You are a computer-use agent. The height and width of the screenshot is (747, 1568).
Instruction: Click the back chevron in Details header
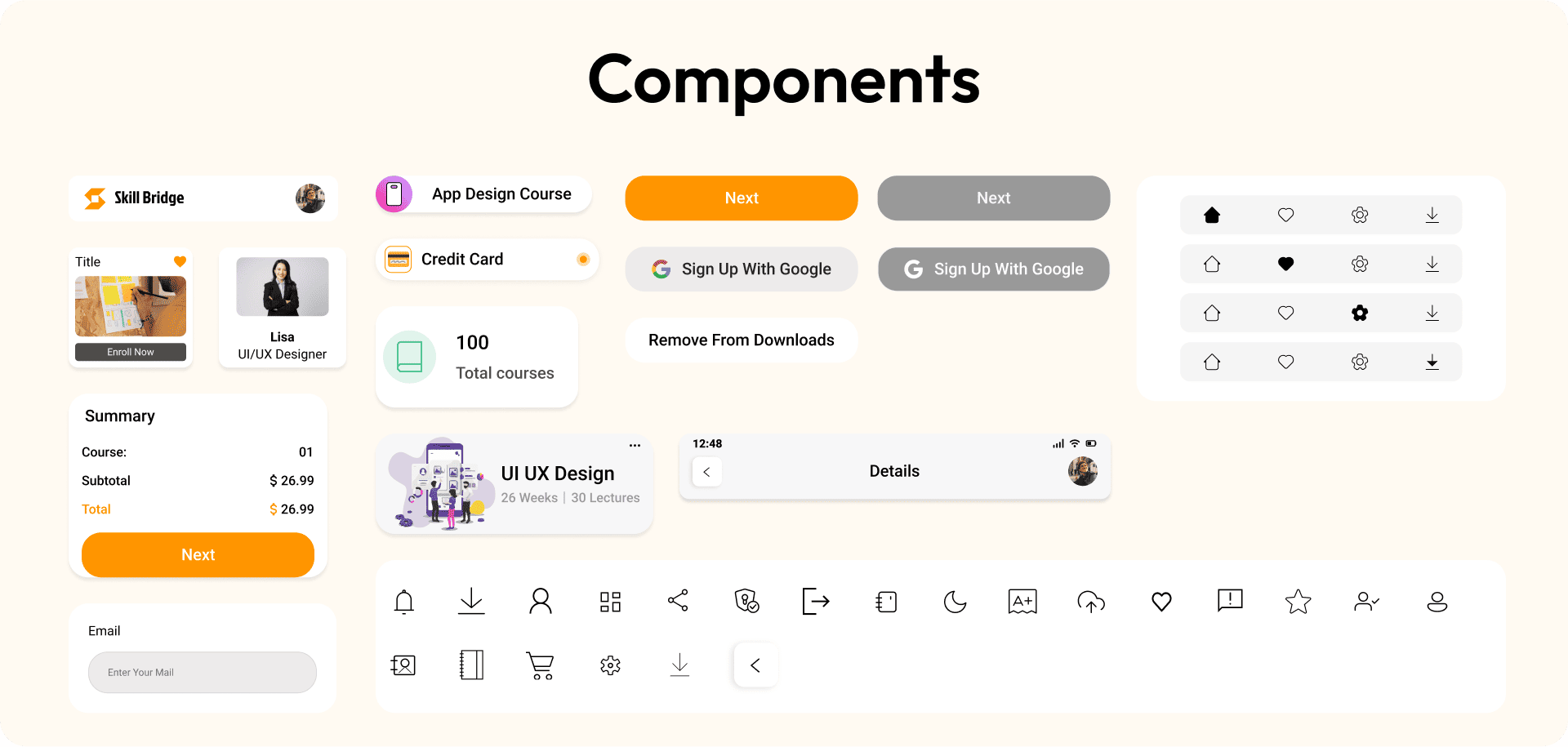[x=707, y=472]
